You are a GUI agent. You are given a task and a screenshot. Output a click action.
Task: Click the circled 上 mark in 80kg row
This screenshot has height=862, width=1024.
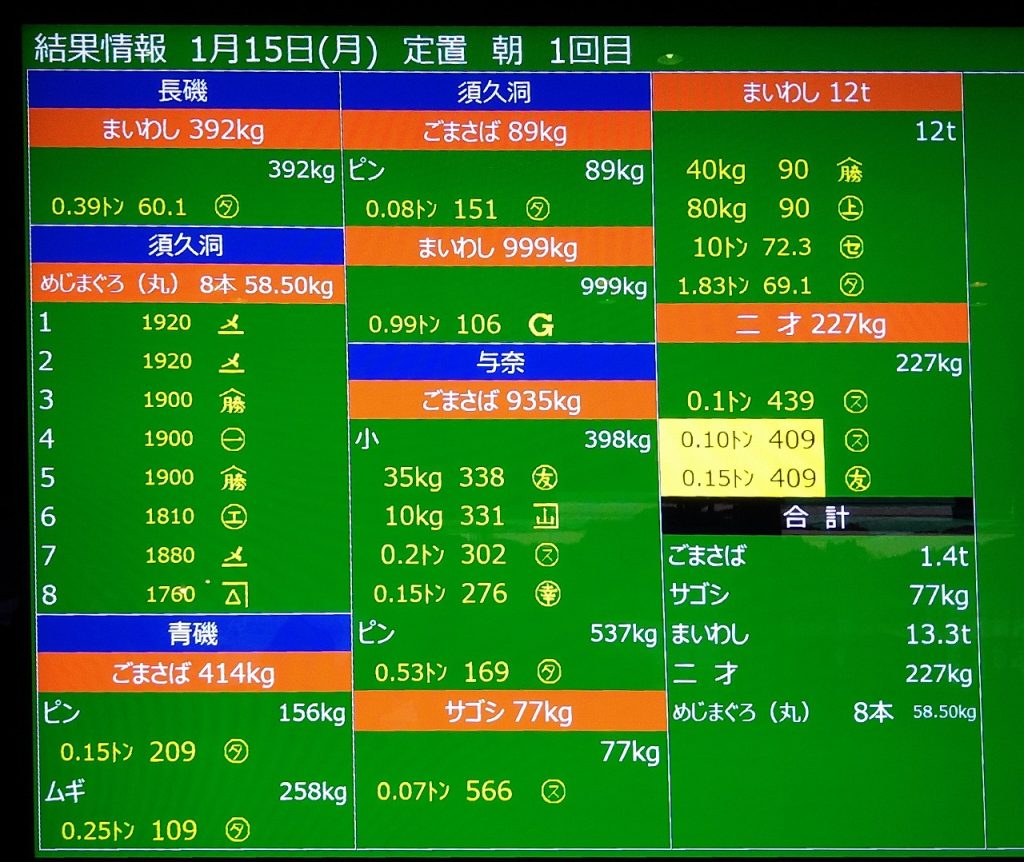pos(851,209)
